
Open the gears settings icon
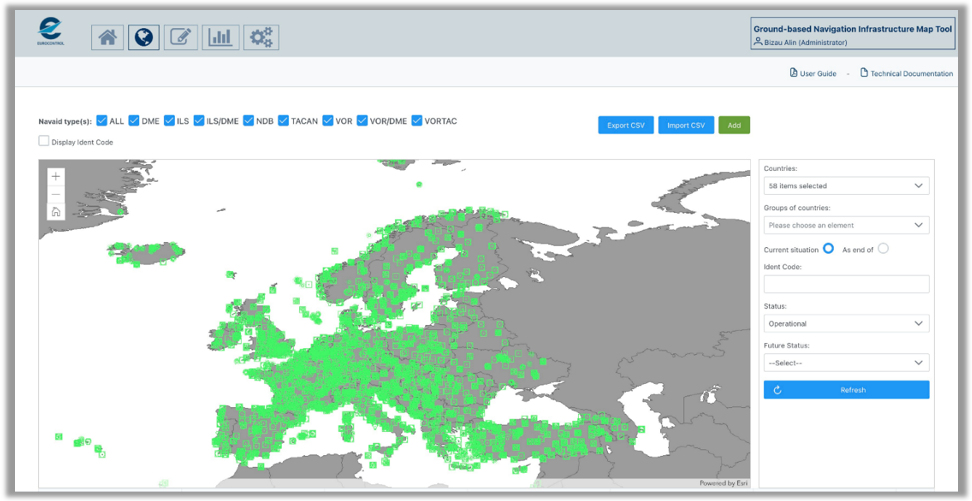(x=261, y=38)
